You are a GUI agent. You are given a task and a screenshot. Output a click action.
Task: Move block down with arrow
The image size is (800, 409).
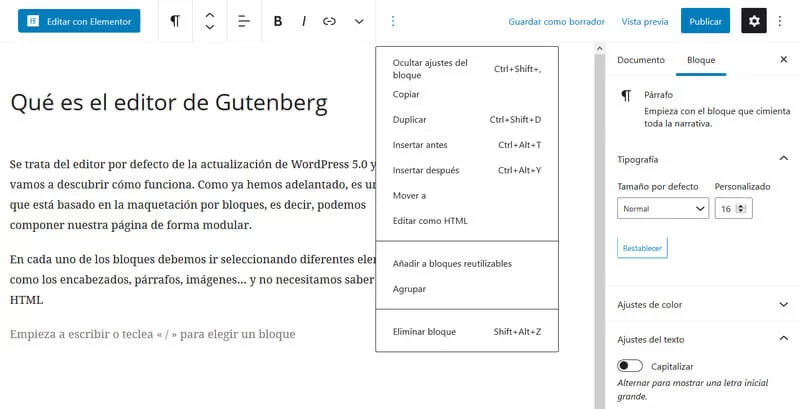pyautogui.click(x=210, y=27)
